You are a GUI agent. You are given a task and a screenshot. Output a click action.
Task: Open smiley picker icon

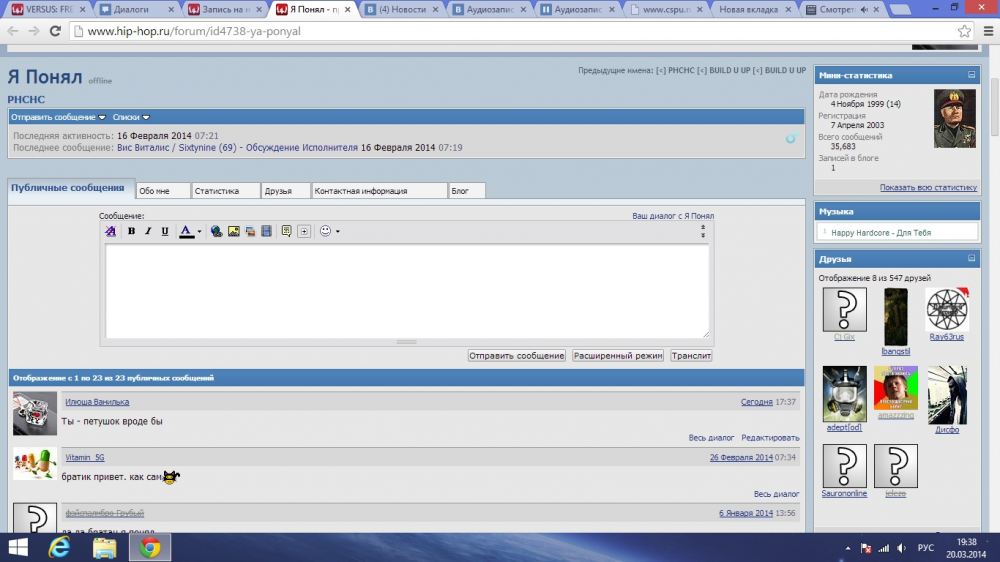click(x=325, y=231)
